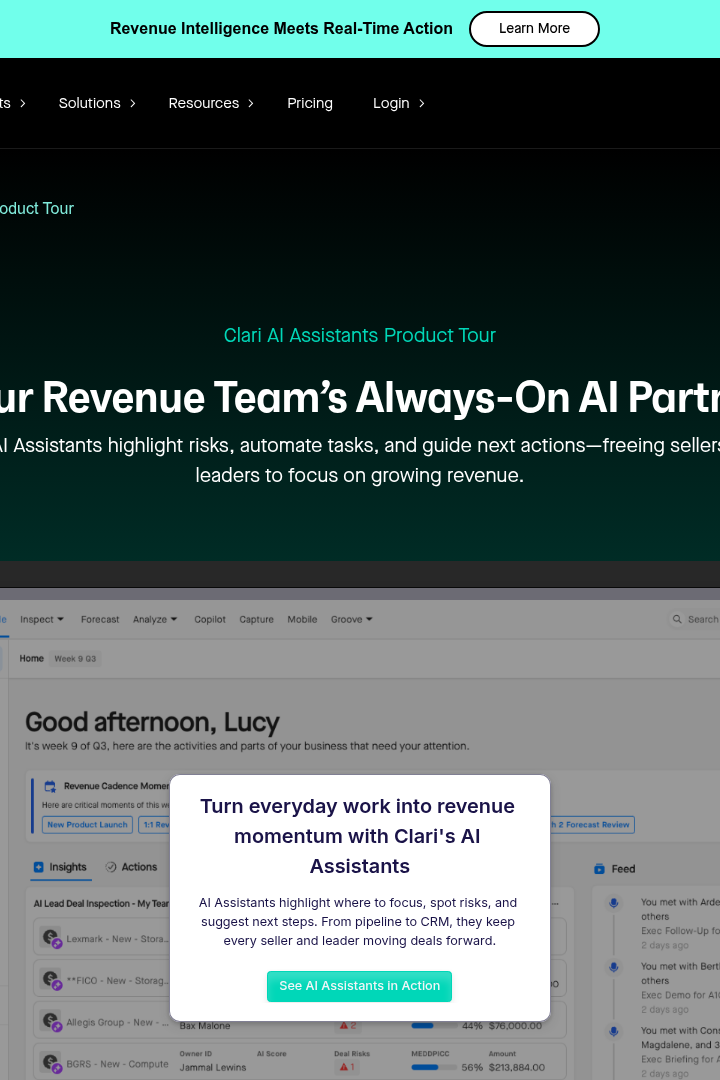This screenshot has width=720, height=1080.
Task: Click the Week 9 Q3 tag
Action: pyautogui.click(x=75, y=658)
